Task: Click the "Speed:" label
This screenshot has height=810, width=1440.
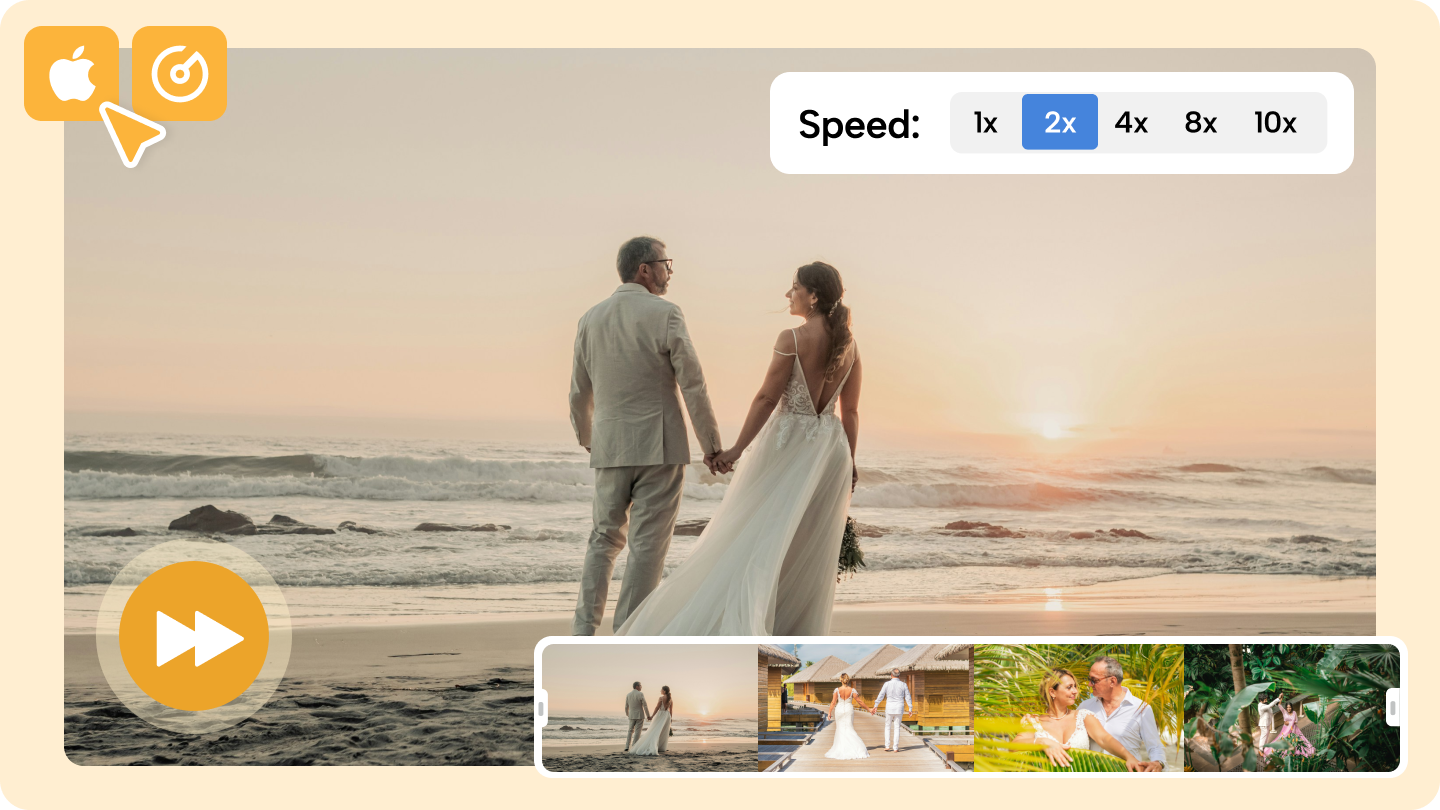Action: (859, 125)
